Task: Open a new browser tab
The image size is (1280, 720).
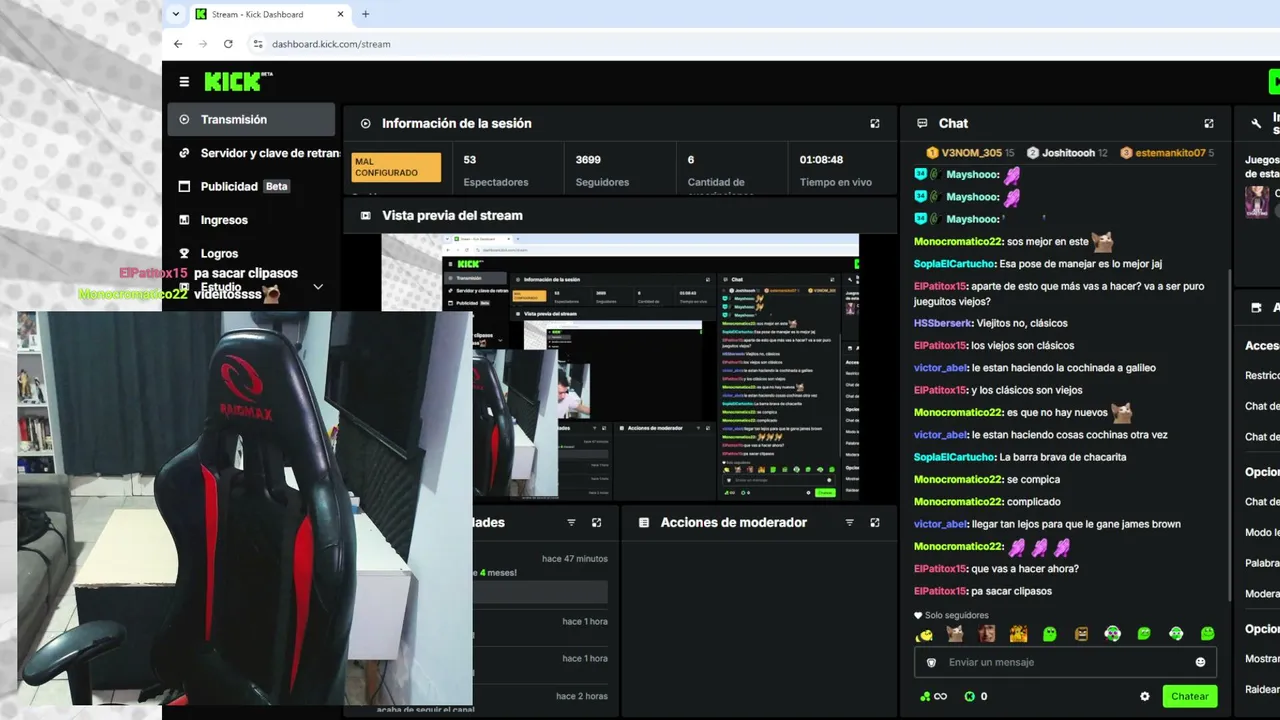Action: (x=365, y=14)
